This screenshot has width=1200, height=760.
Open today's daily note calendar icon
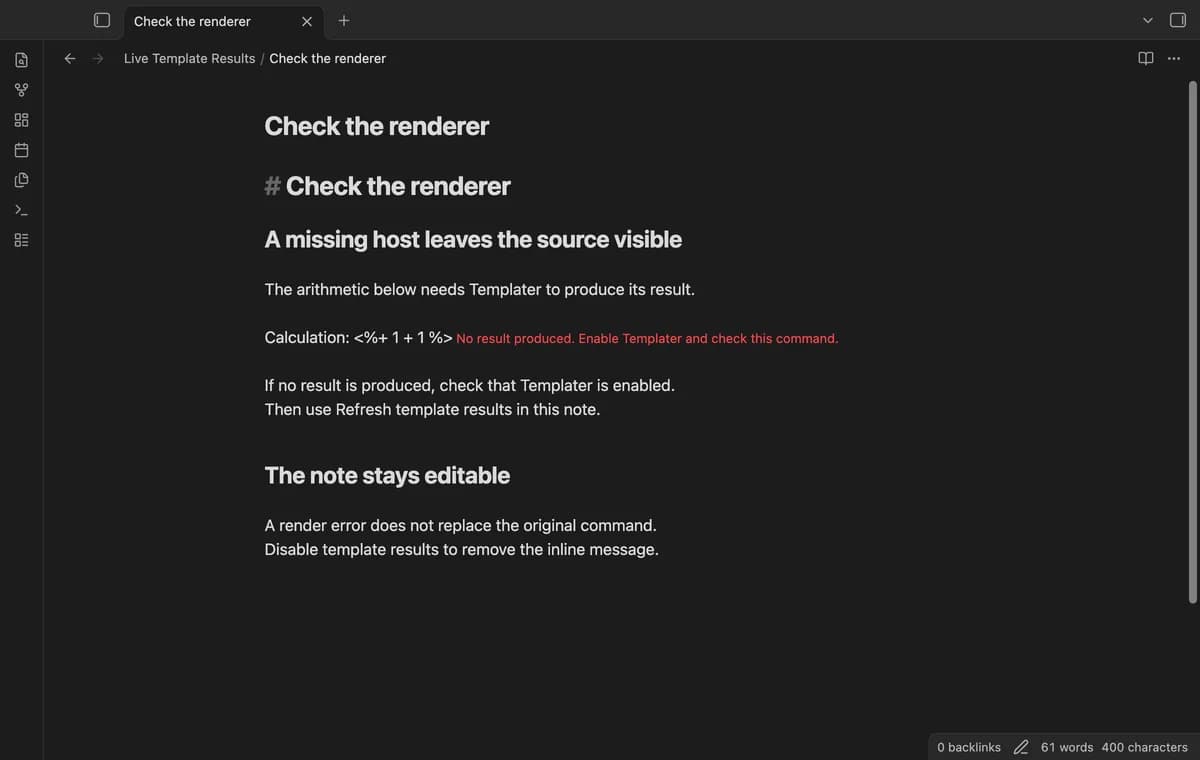(x=21, y=150)
